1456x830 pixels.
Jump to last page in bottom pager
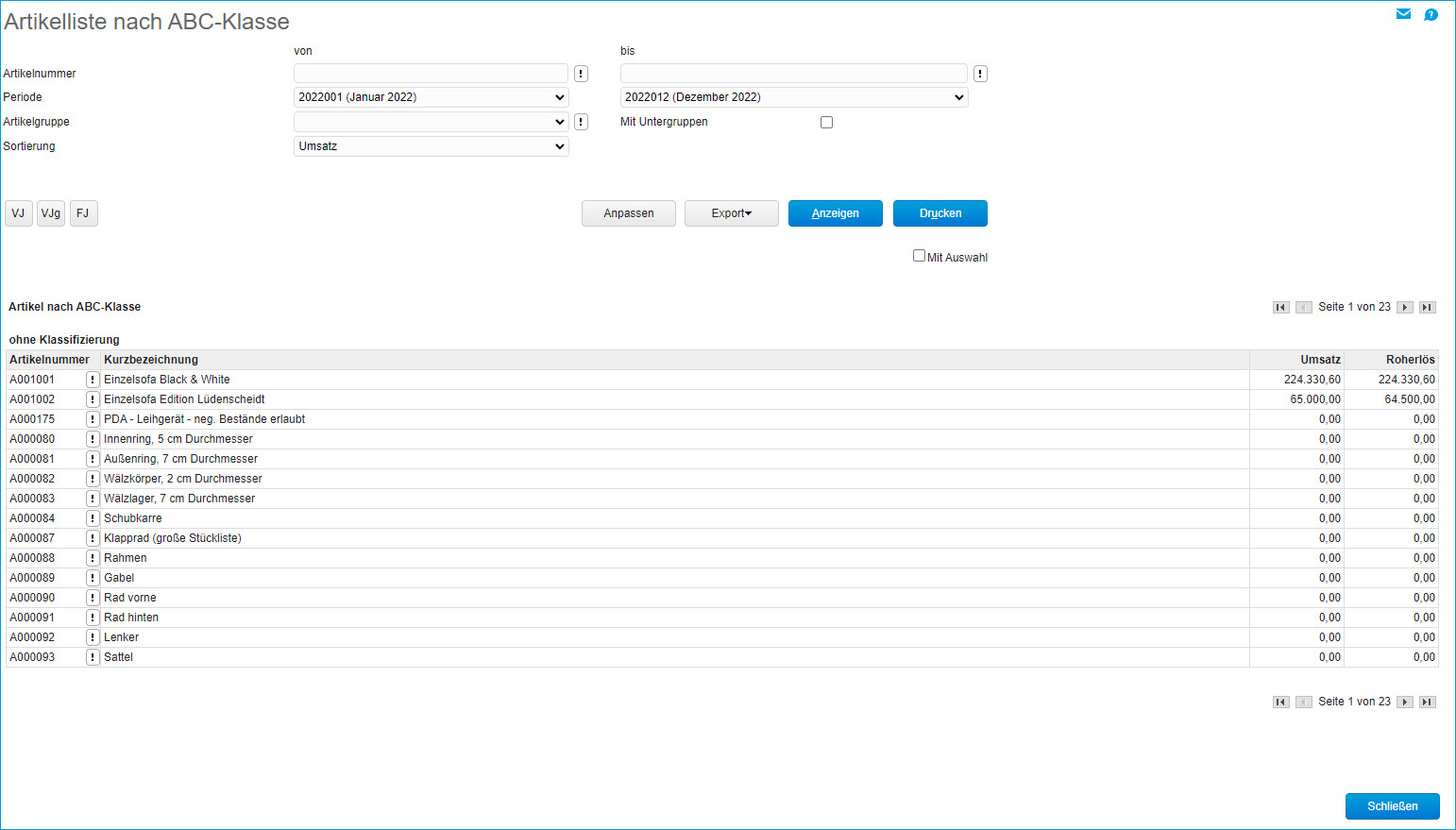click(1428, 702)
